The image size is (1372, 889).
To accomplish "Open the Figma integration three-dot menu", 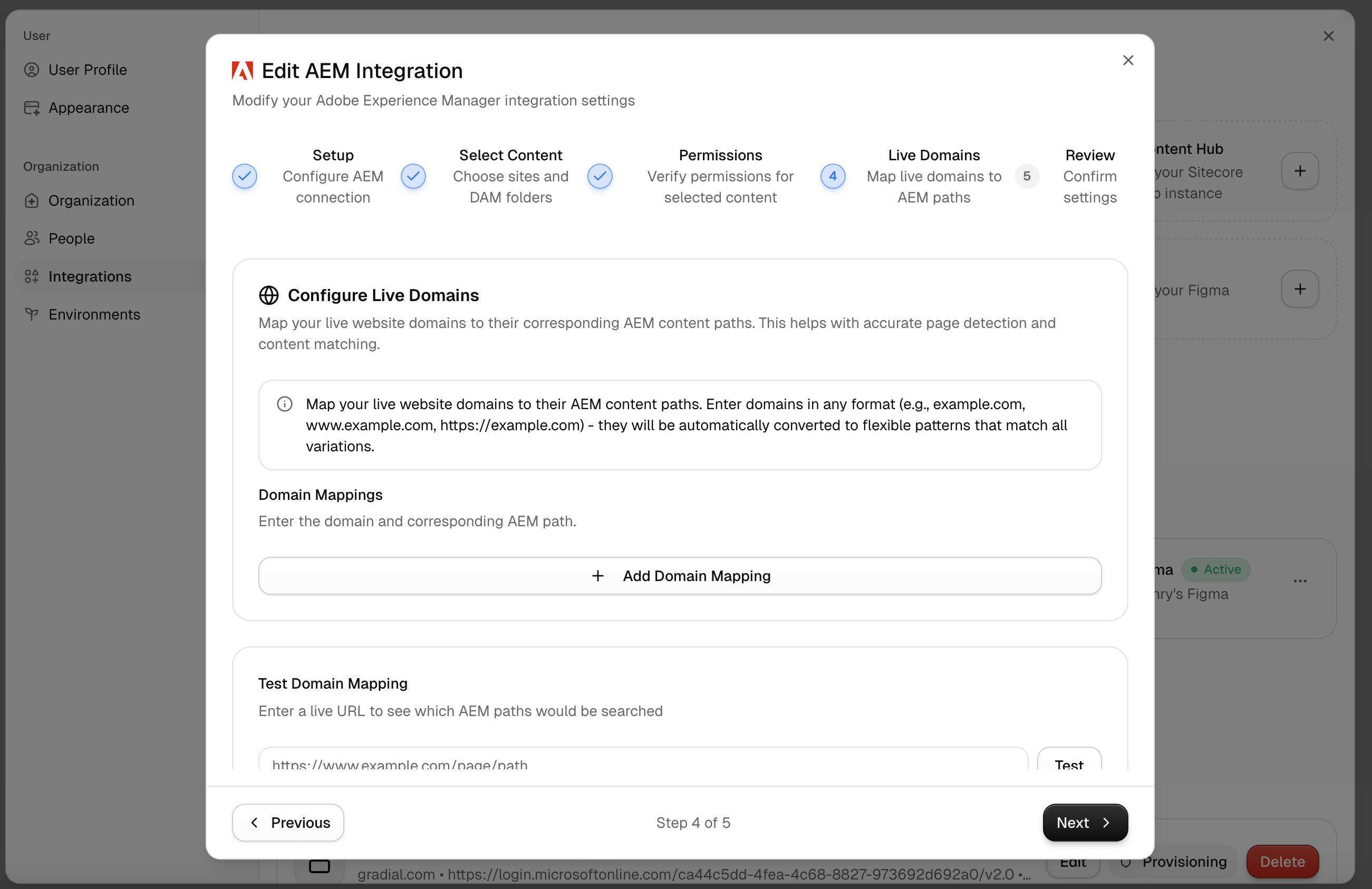I will [x=1300, y=581].
